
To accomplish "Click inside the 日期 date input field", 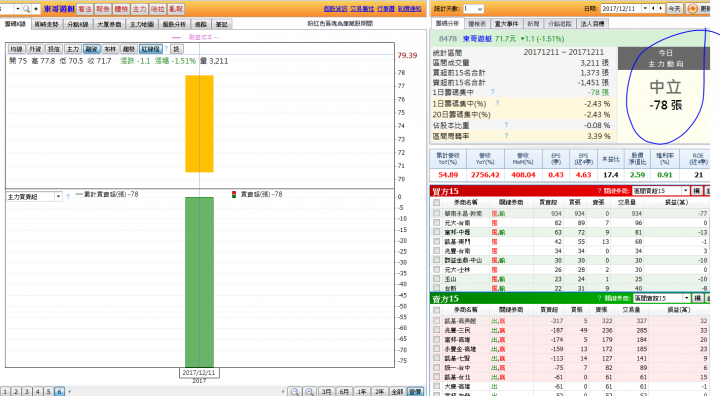I will coord(621,8).
